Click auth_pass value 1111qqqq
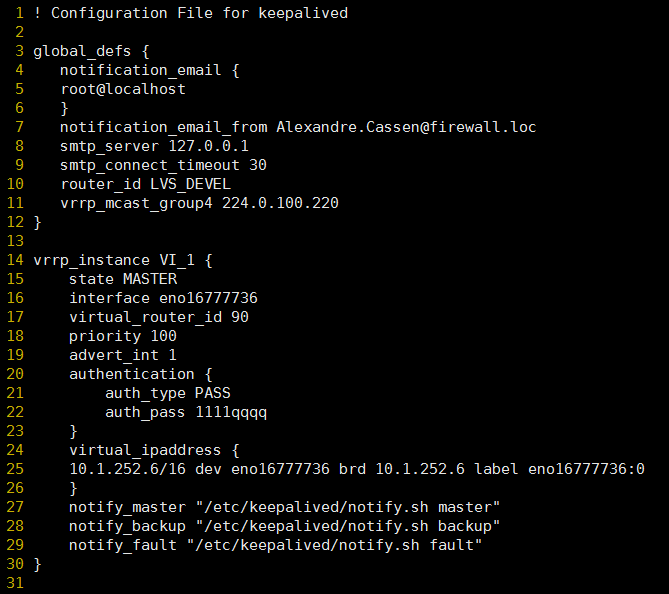Image resolution: width=669 pixels, height=594 pixels. click(231, 413)
